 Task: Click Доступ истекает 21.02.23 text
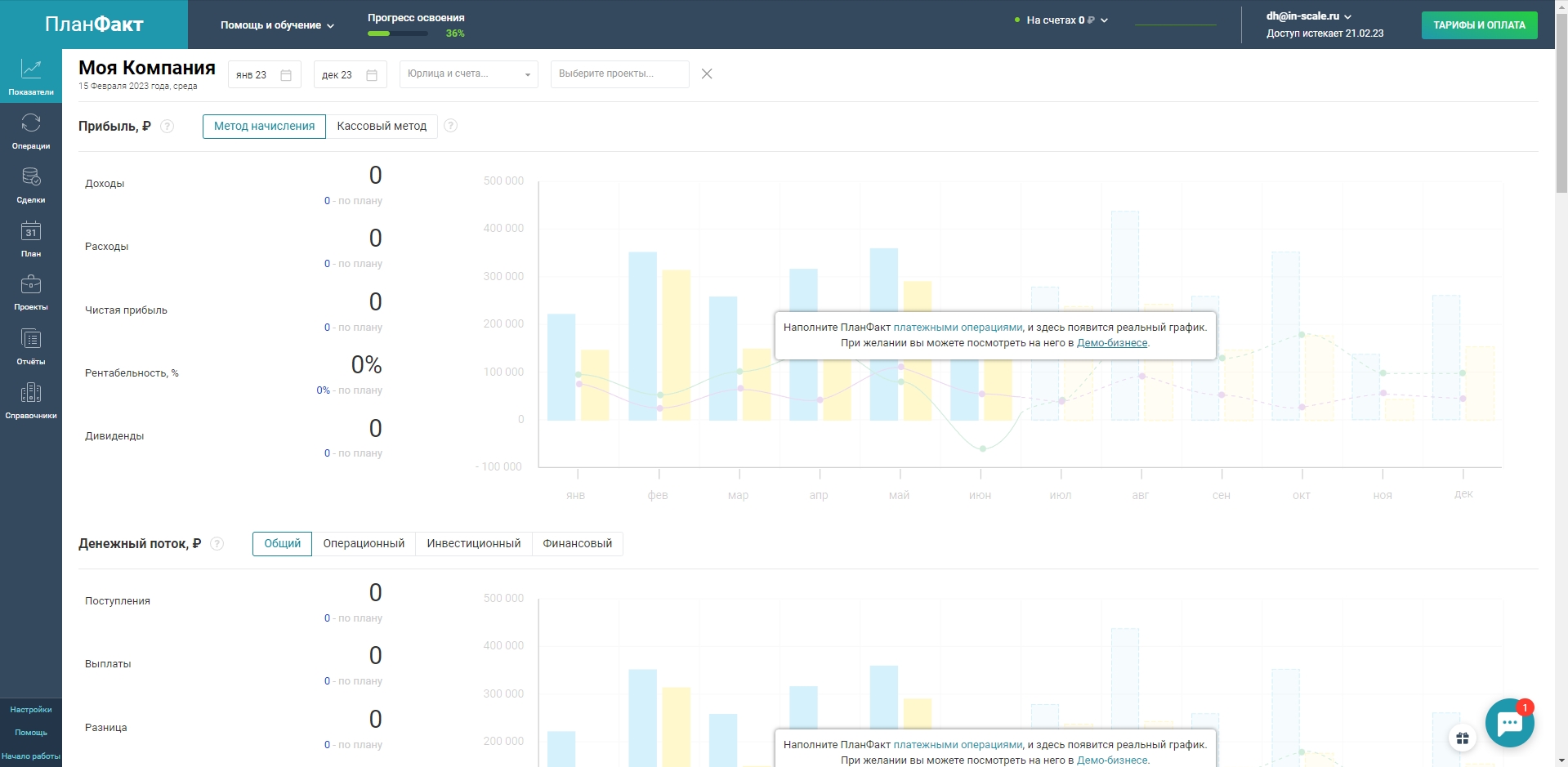[1325, 33]
